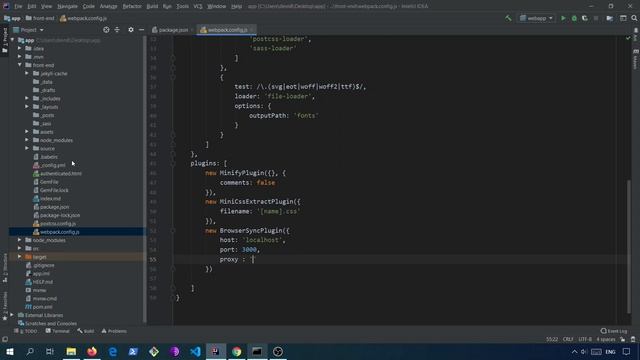The height and width of the screenshot is (360, 640).
Task: Expand the .jekyll-cache folder
Action: [x=27, y=73]
